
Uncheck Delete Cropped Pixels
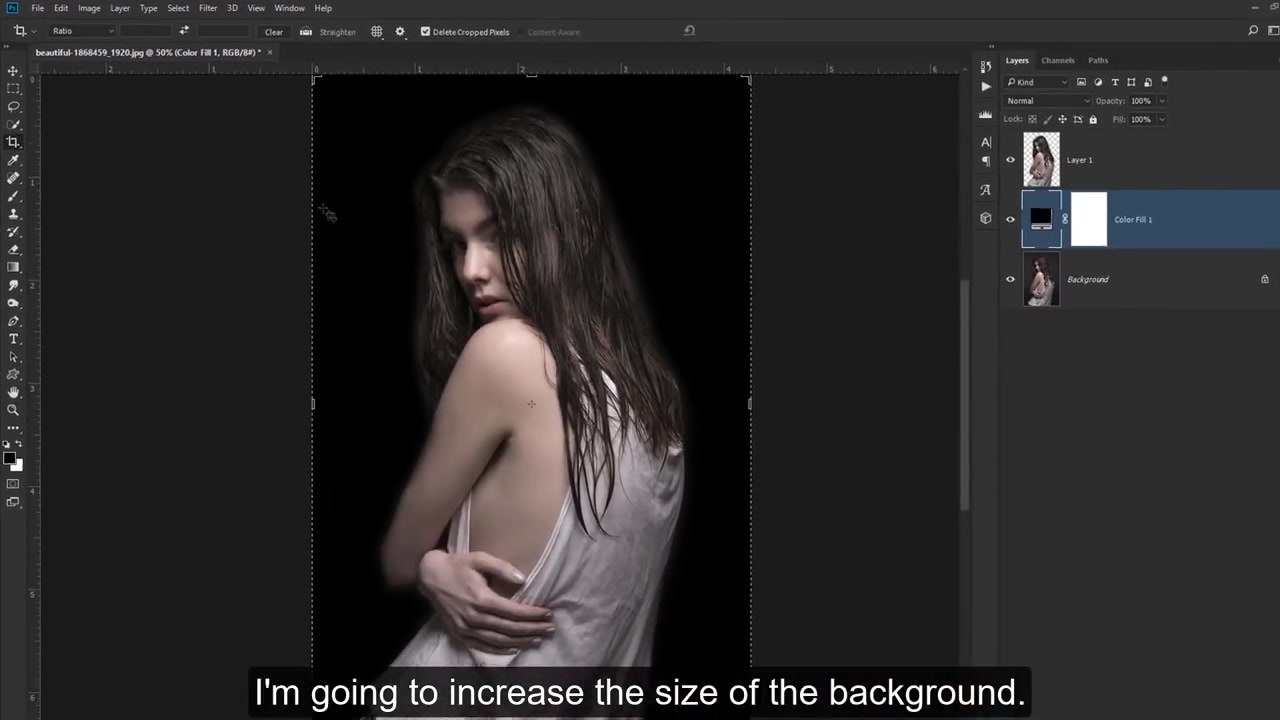point(425,31)
